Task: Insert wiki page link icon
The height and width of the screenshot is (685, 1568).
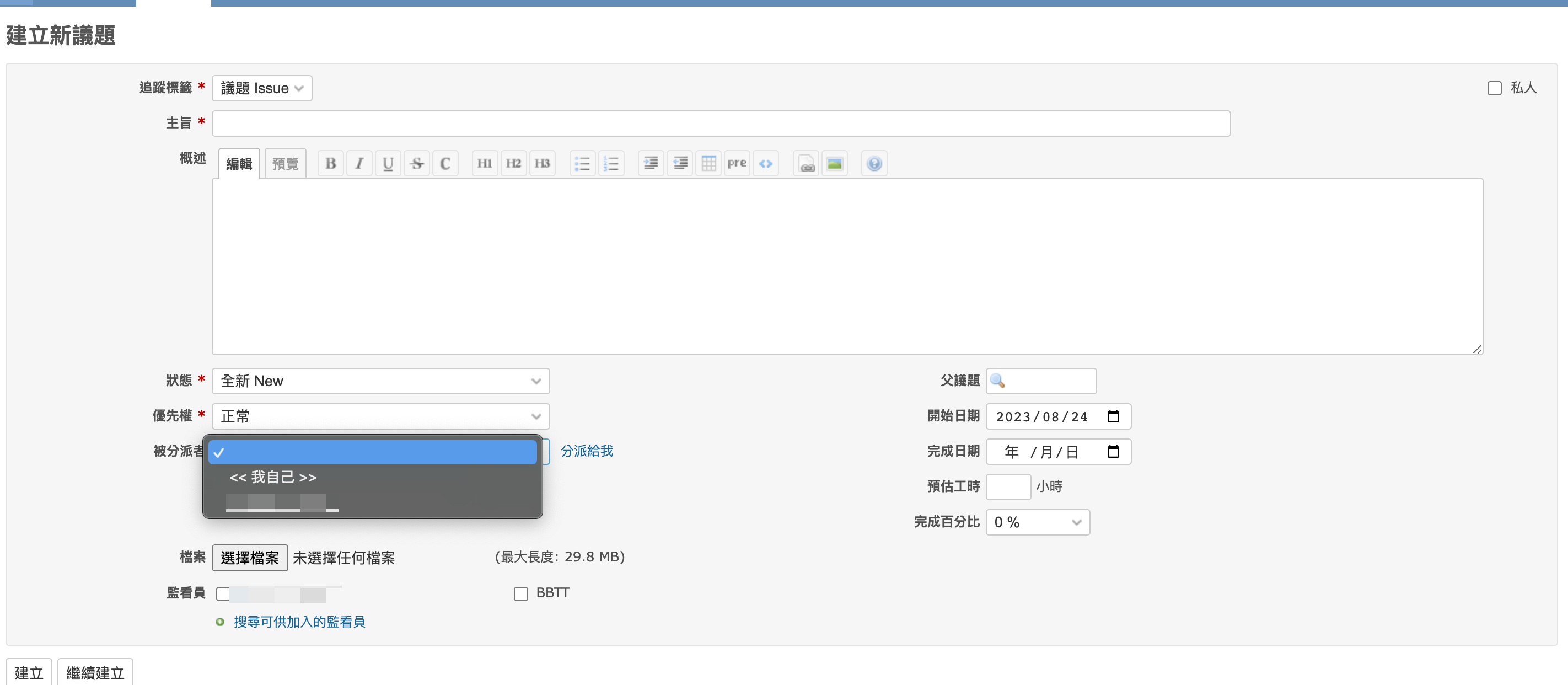Action: click(x=806, y=163)
